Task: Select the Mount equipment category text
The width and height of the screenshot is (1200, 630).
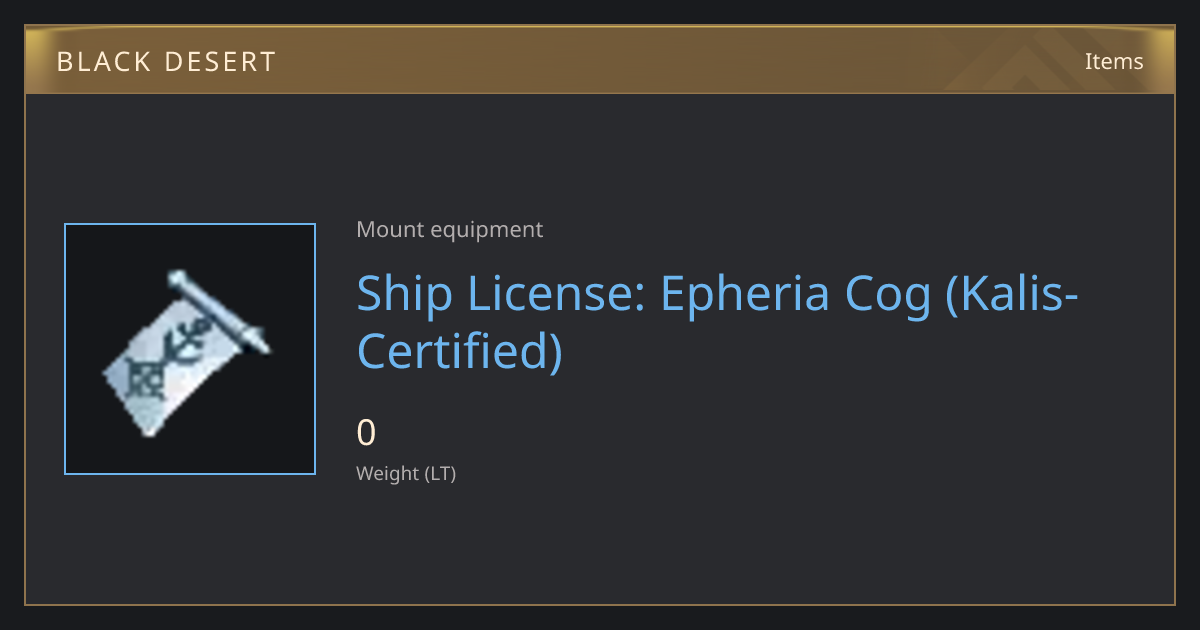Action: [x=449, y=230]
